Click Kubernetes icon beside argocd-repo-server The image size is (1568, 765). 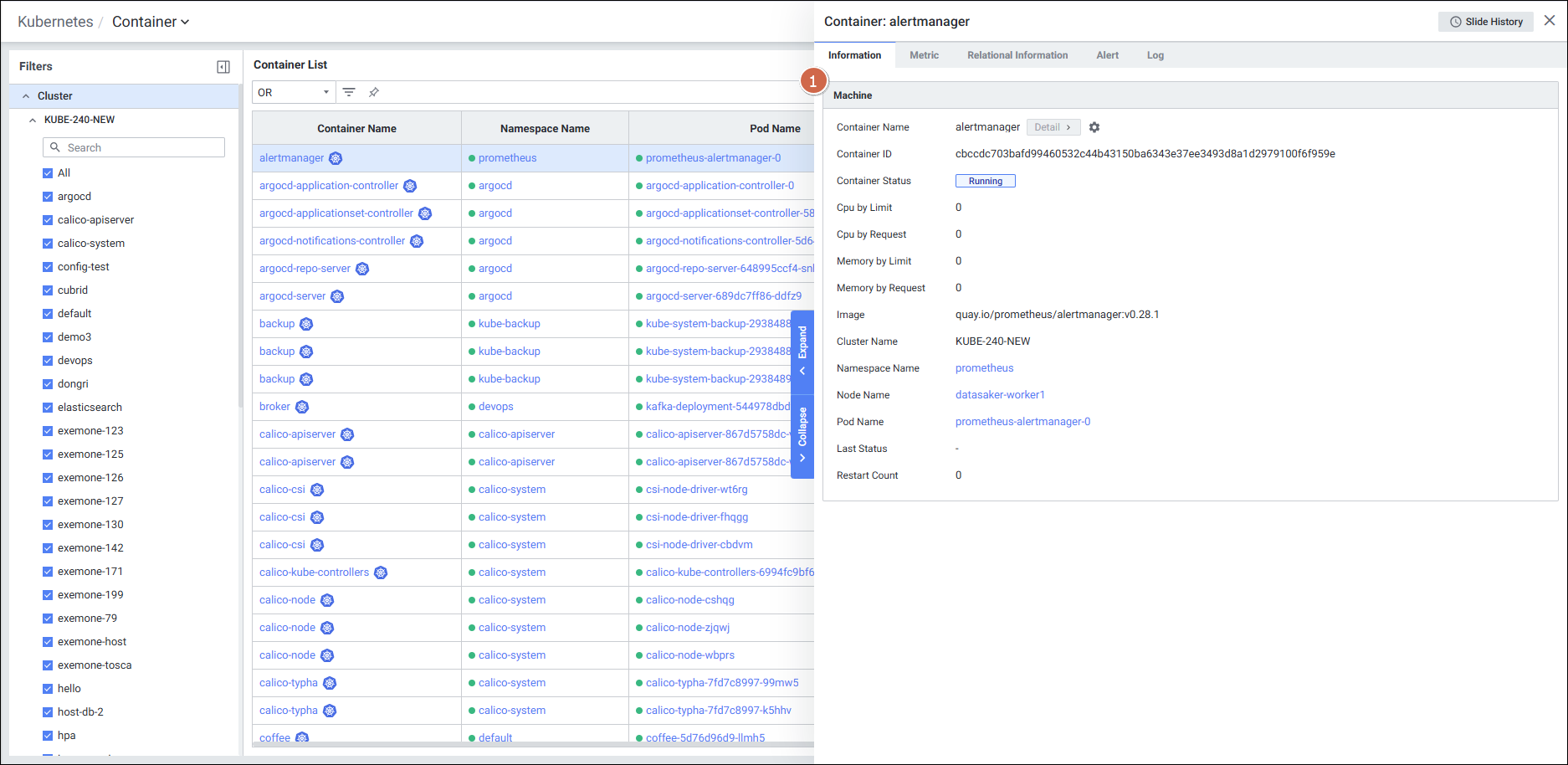pyautogui.click(x=362, y=269)
